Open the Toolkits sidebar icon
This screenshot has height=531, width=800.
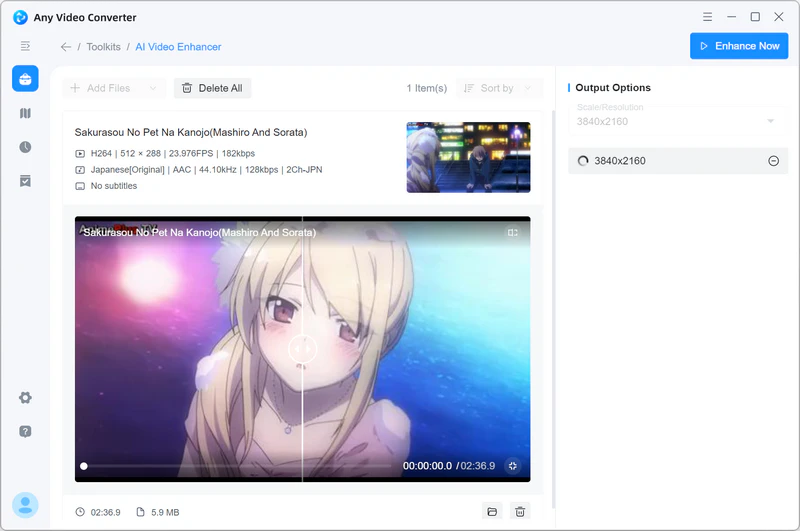(x=25, y=79)
